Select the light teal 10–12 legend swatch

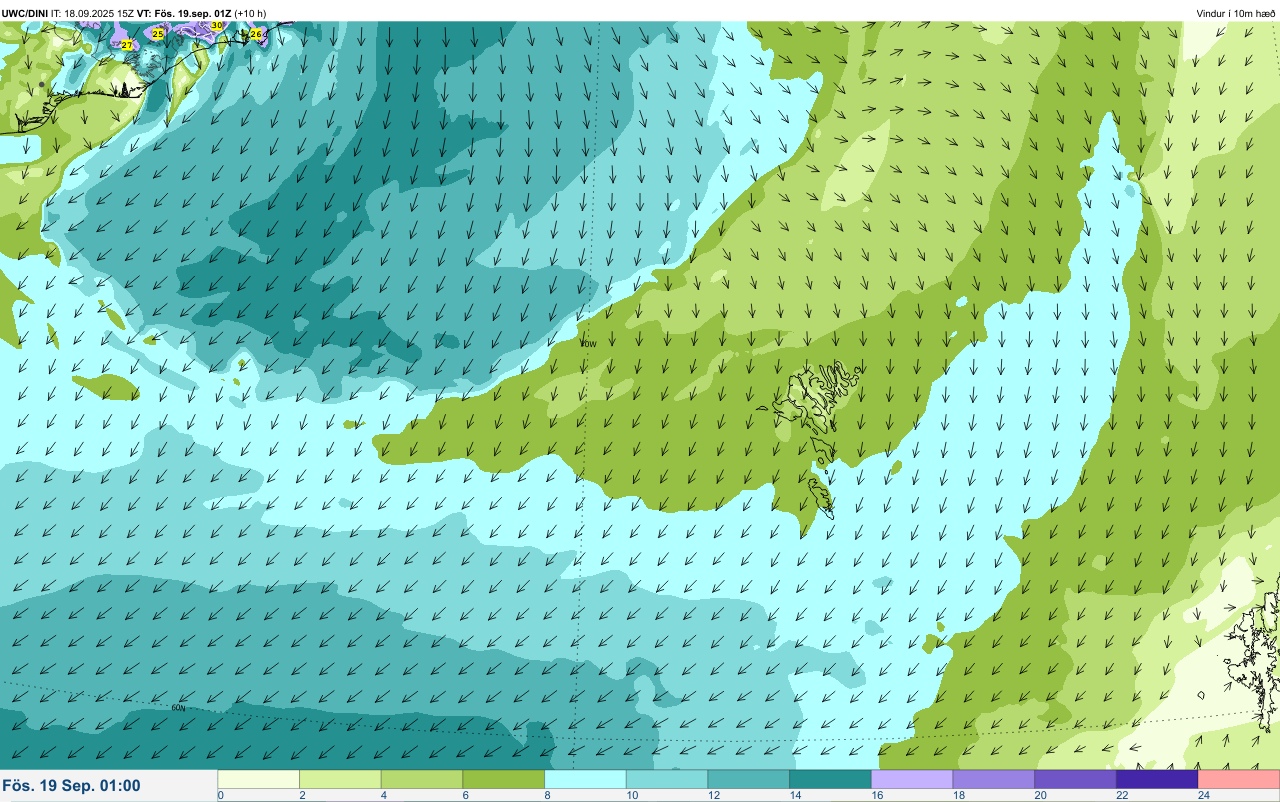pos(667,779)
